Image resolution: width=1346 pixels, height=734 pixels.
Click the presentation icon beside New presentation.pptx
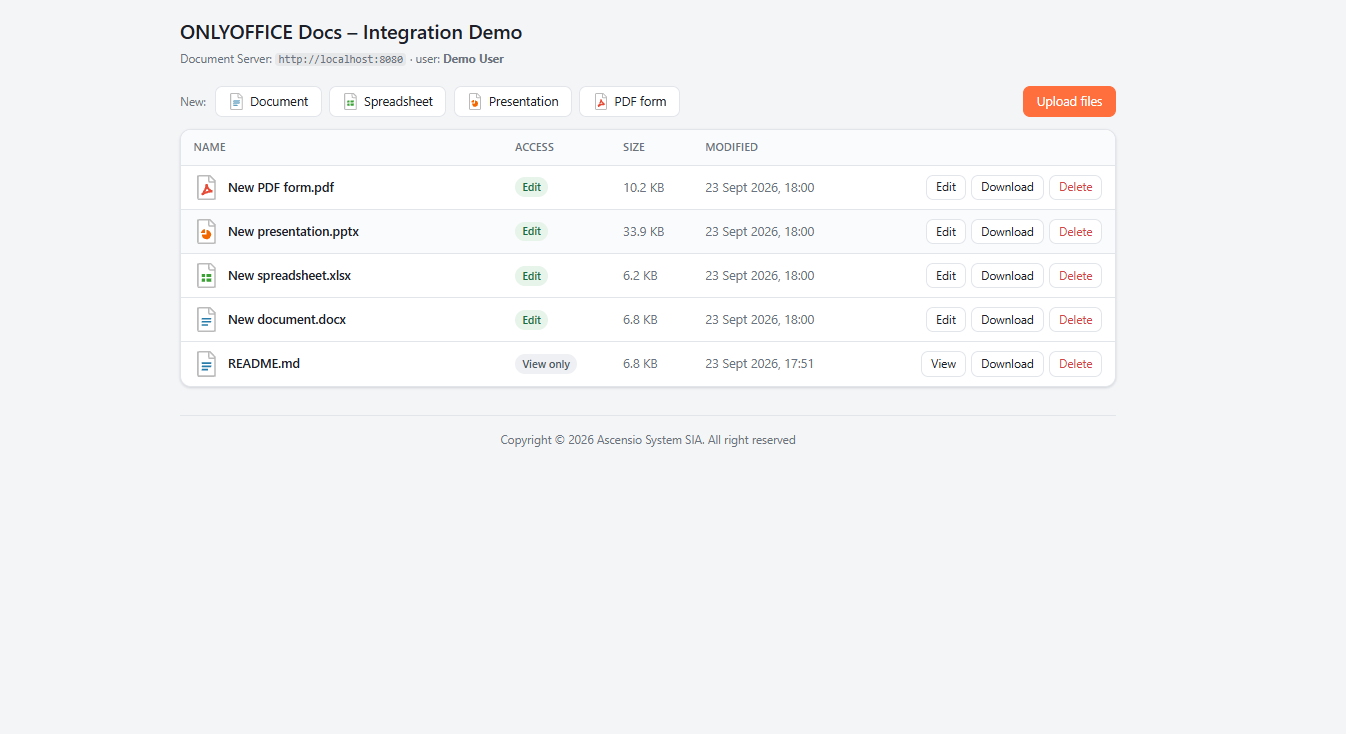(206, 231)
